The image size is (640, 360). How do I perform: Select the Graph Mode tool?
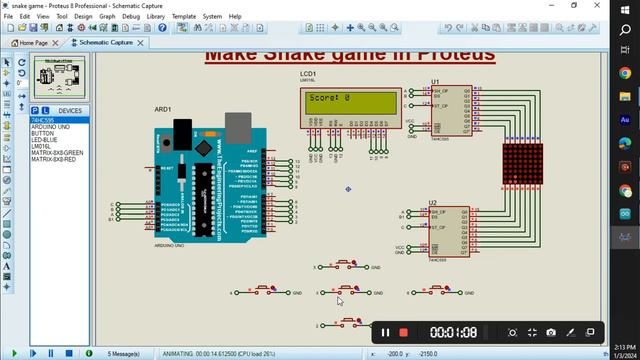coord(7,159)
